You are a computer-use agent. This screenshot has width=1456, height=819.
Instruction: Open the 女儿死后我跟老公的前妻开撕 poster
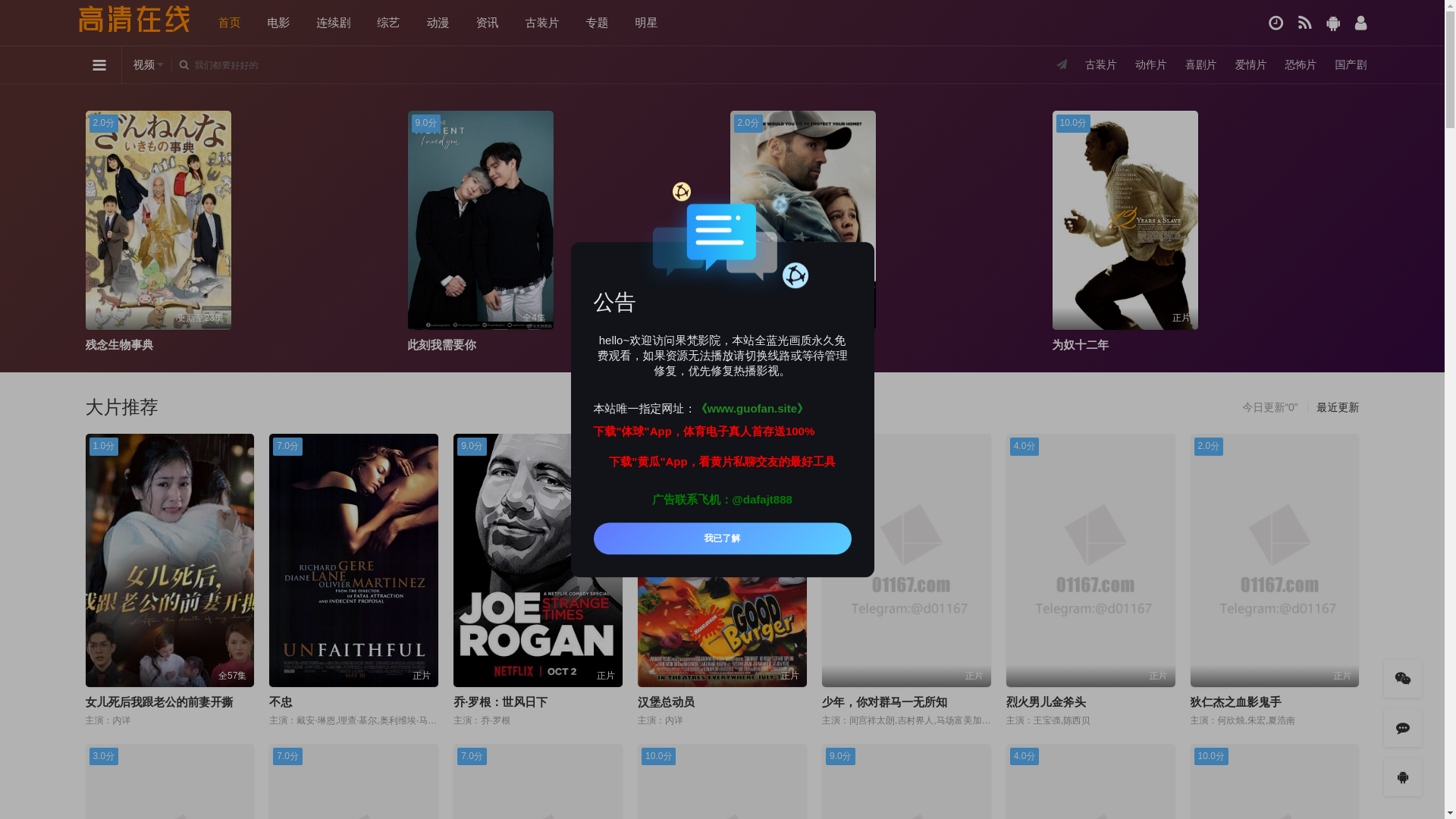pos(170,560)
